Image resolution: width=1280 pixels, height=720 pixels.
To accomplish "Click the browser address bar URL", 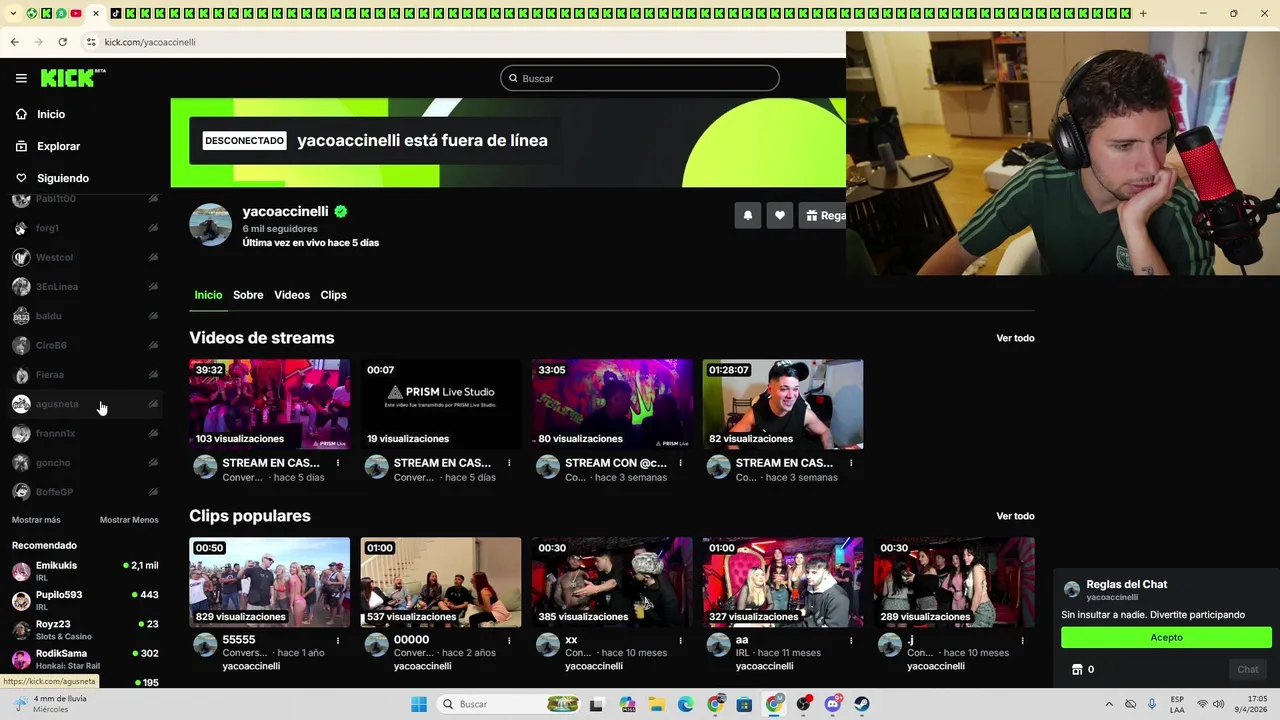I will pyautogui.click(x=150, y=42).
